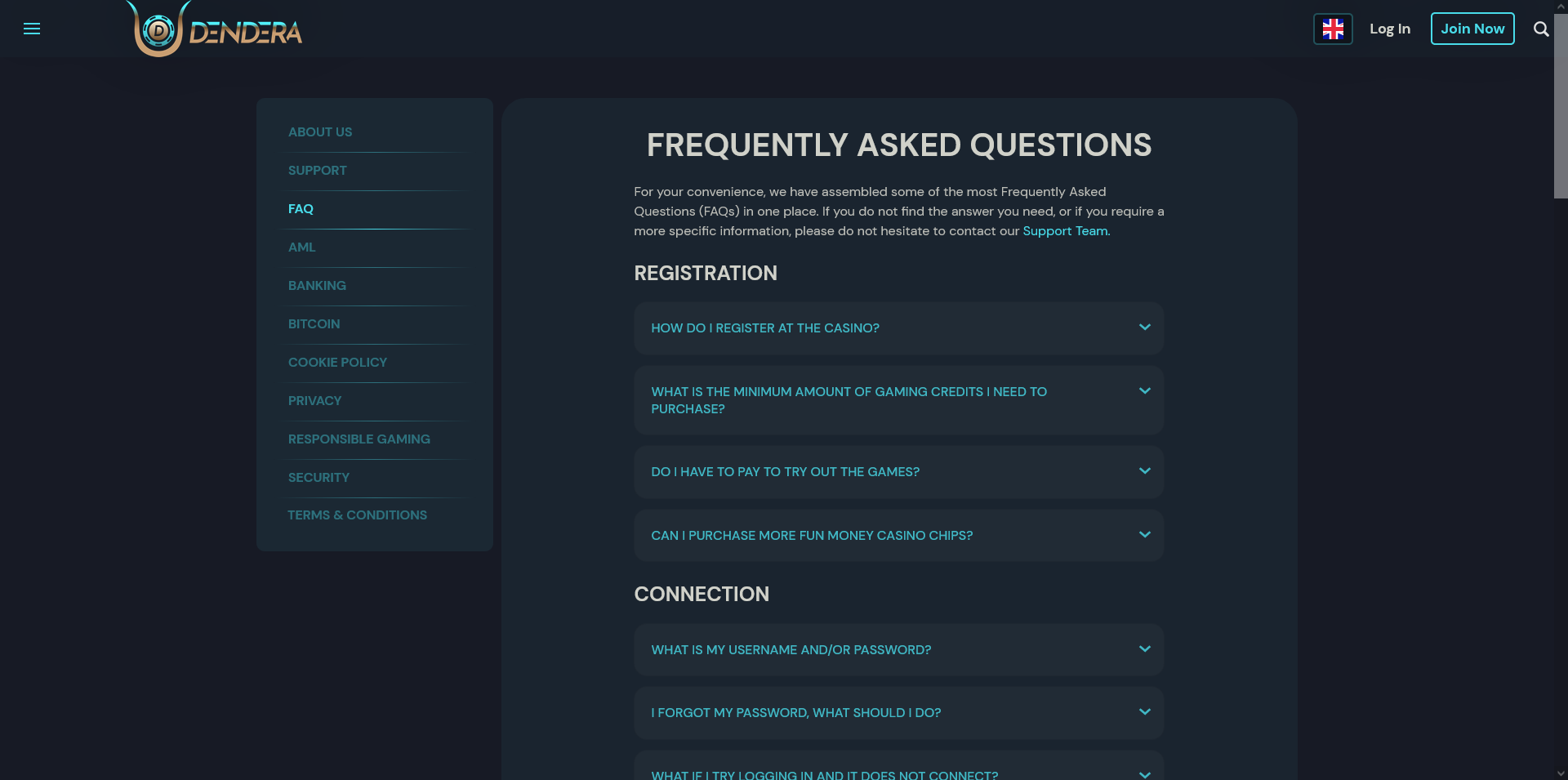Viewport: 1568px width, 780px height.
Task: Click chevron beside Do I Have To Pay question
Action: 1144,471
